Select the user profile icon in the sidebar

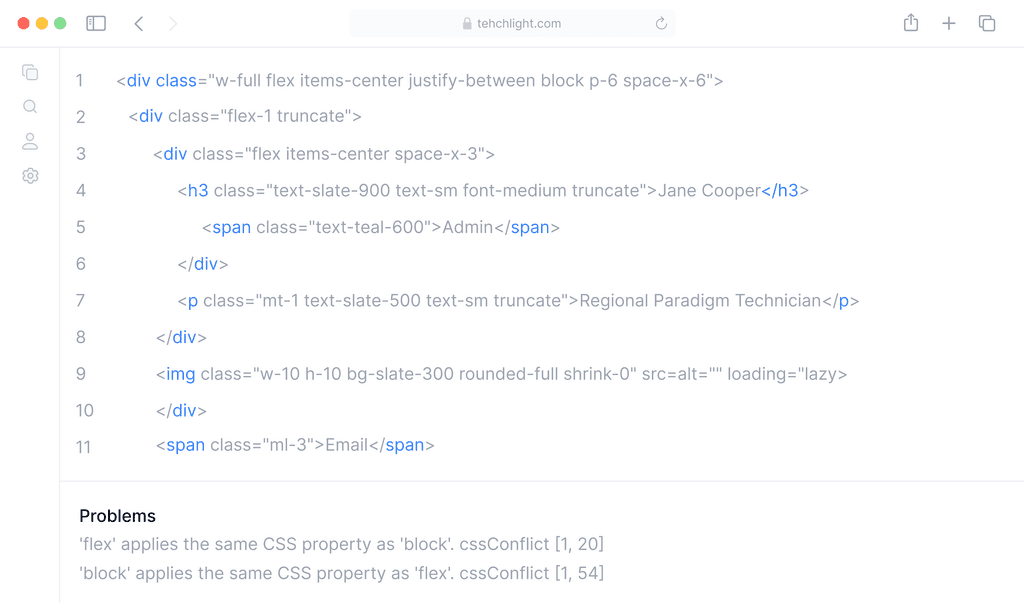pyautogui.click(x=30, y=141)
